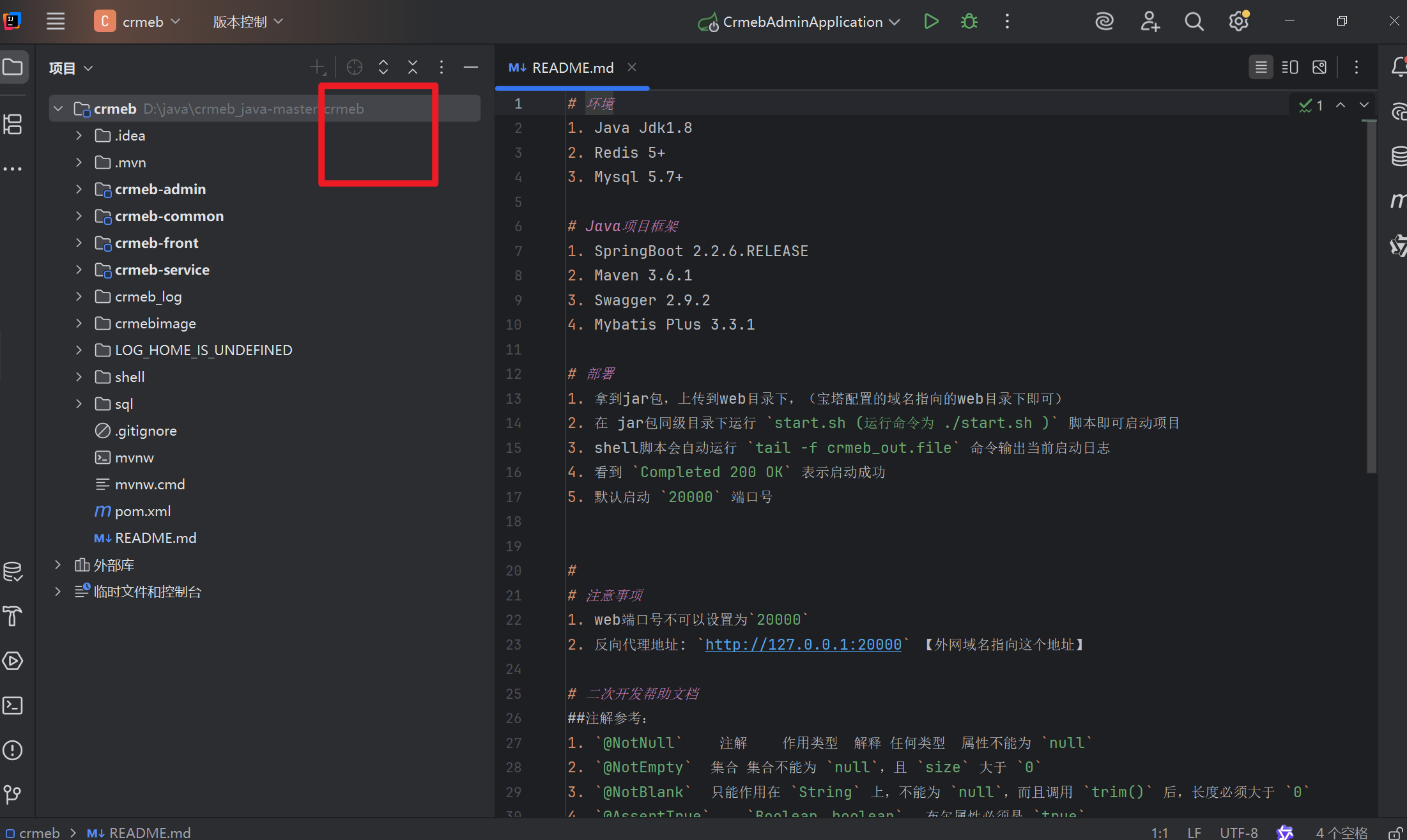
Task: Open IDE settings gear icon
Action: point(1238,22)
